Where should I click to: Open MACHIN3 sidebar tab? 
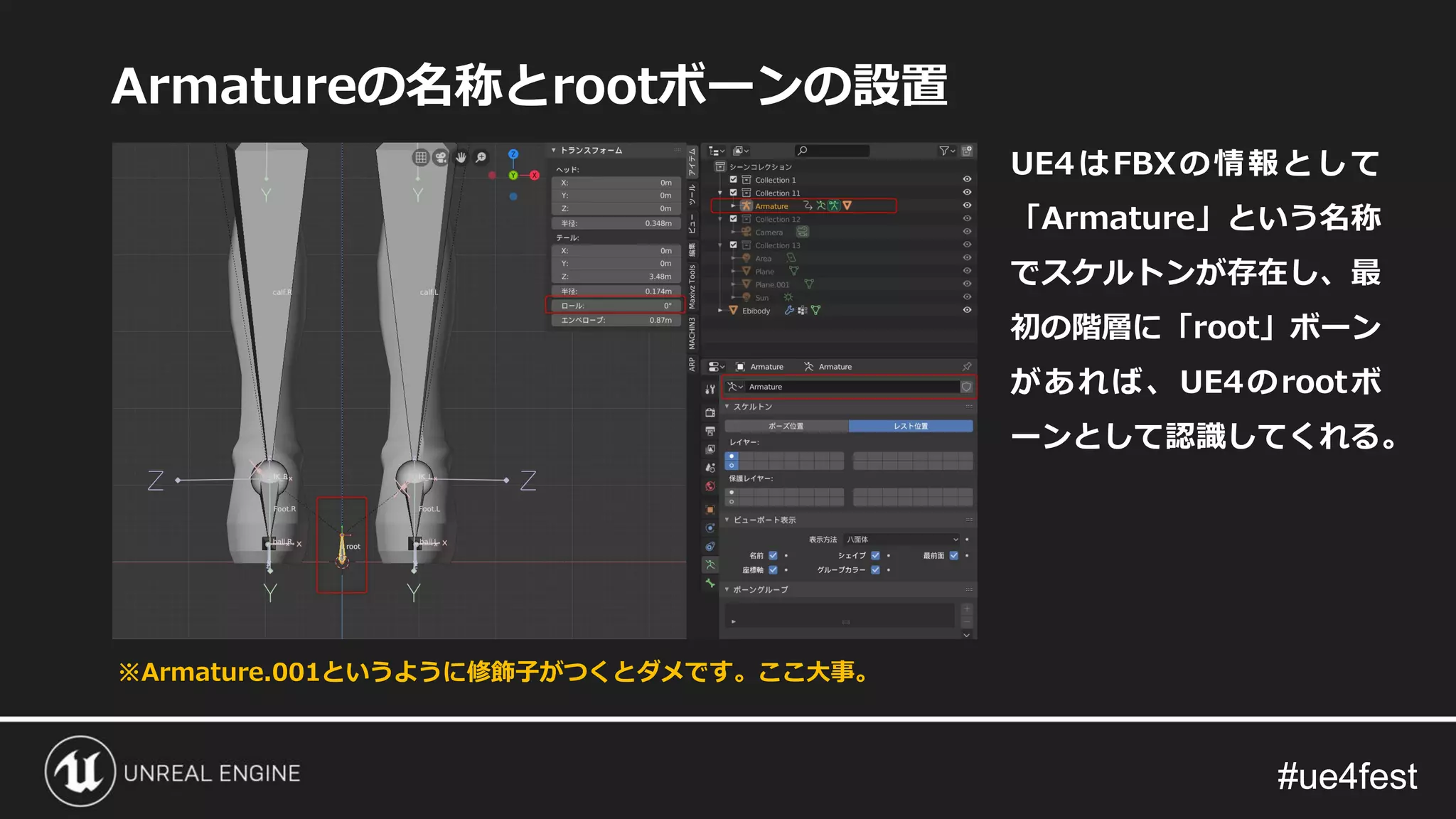[692, 333]
